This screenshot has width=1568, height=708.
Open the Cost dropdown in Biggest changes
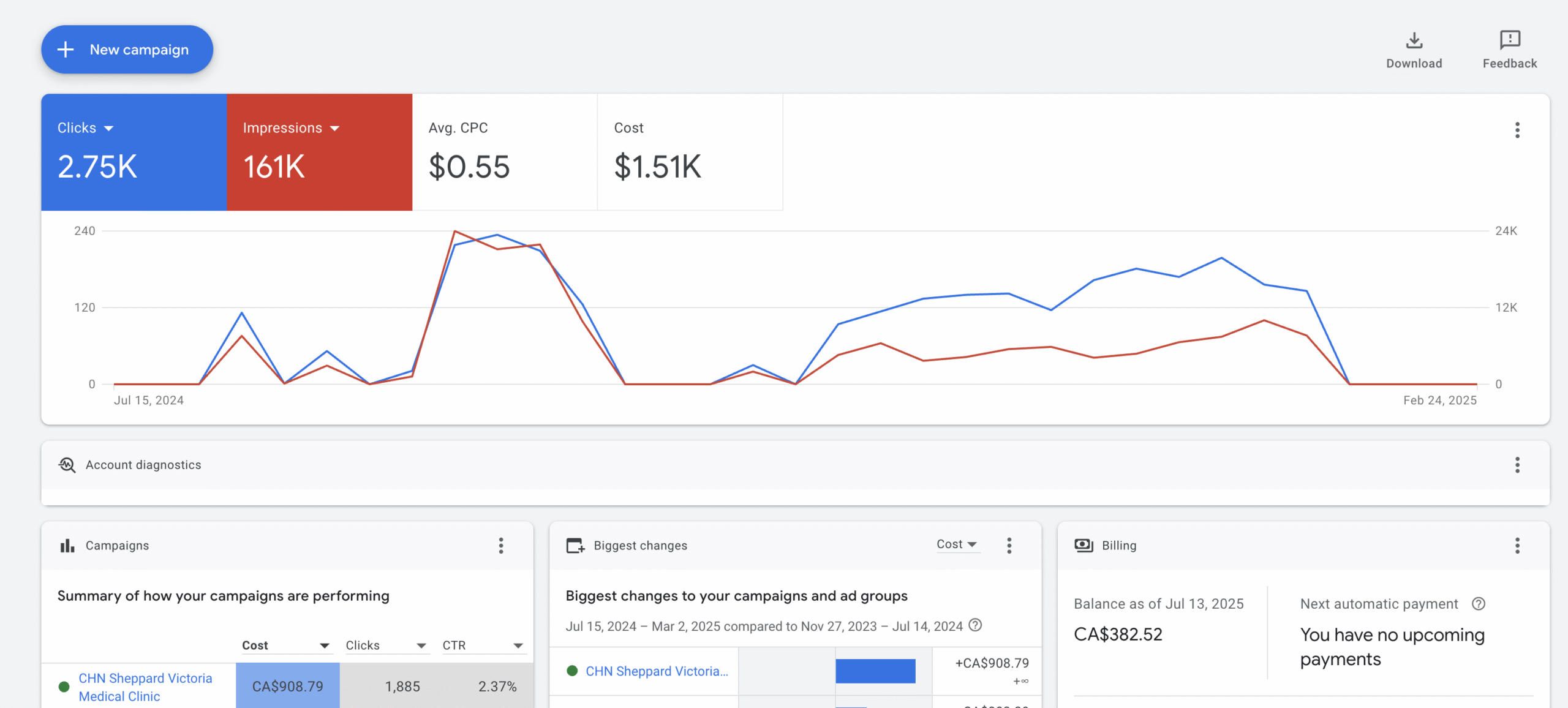click(959, 544)
